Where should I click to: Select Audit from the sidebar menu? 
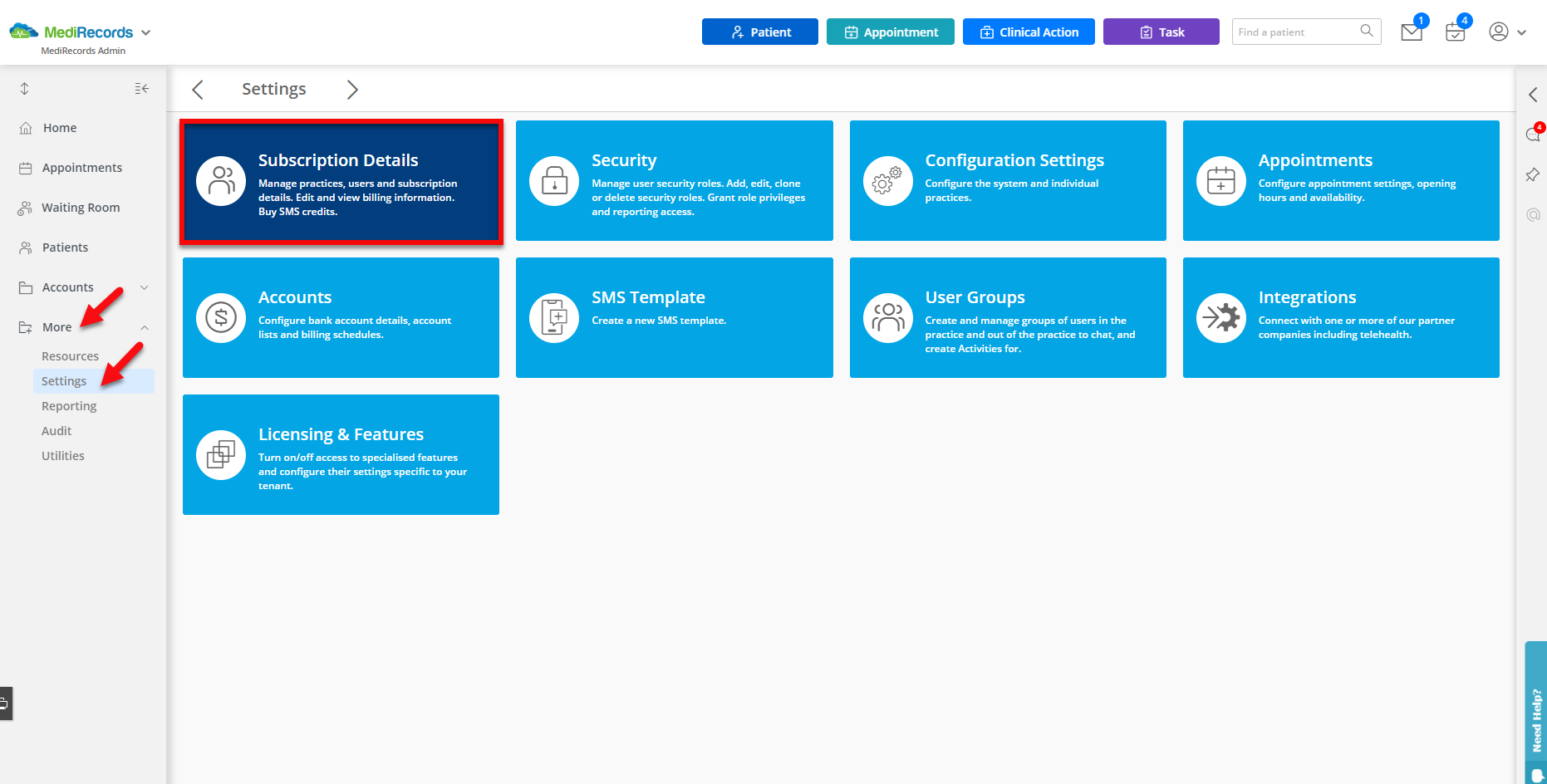click(56, 430)
